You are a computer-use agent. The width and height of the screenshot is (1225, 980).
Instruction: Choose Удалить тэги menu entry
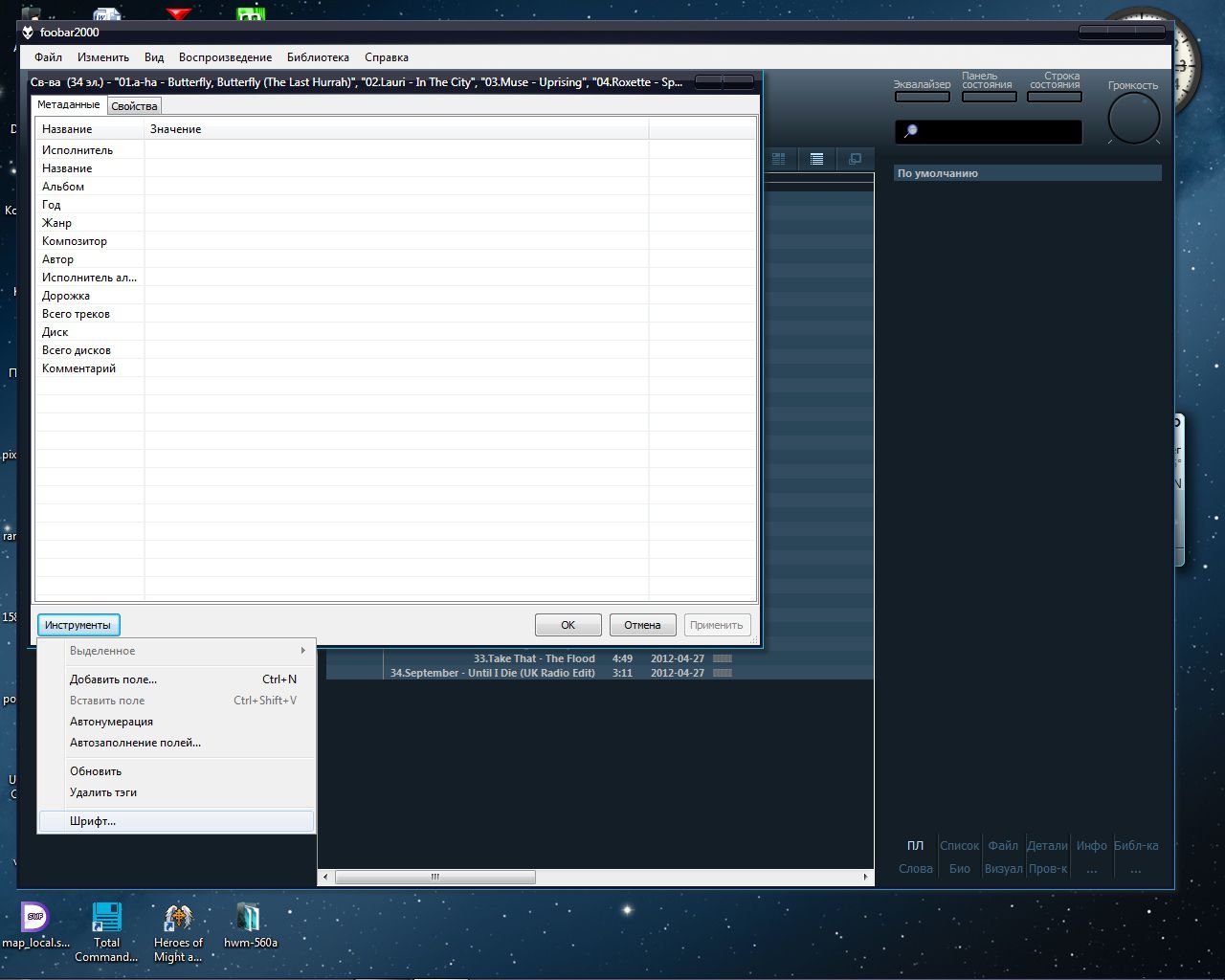(x=177, y=792)
